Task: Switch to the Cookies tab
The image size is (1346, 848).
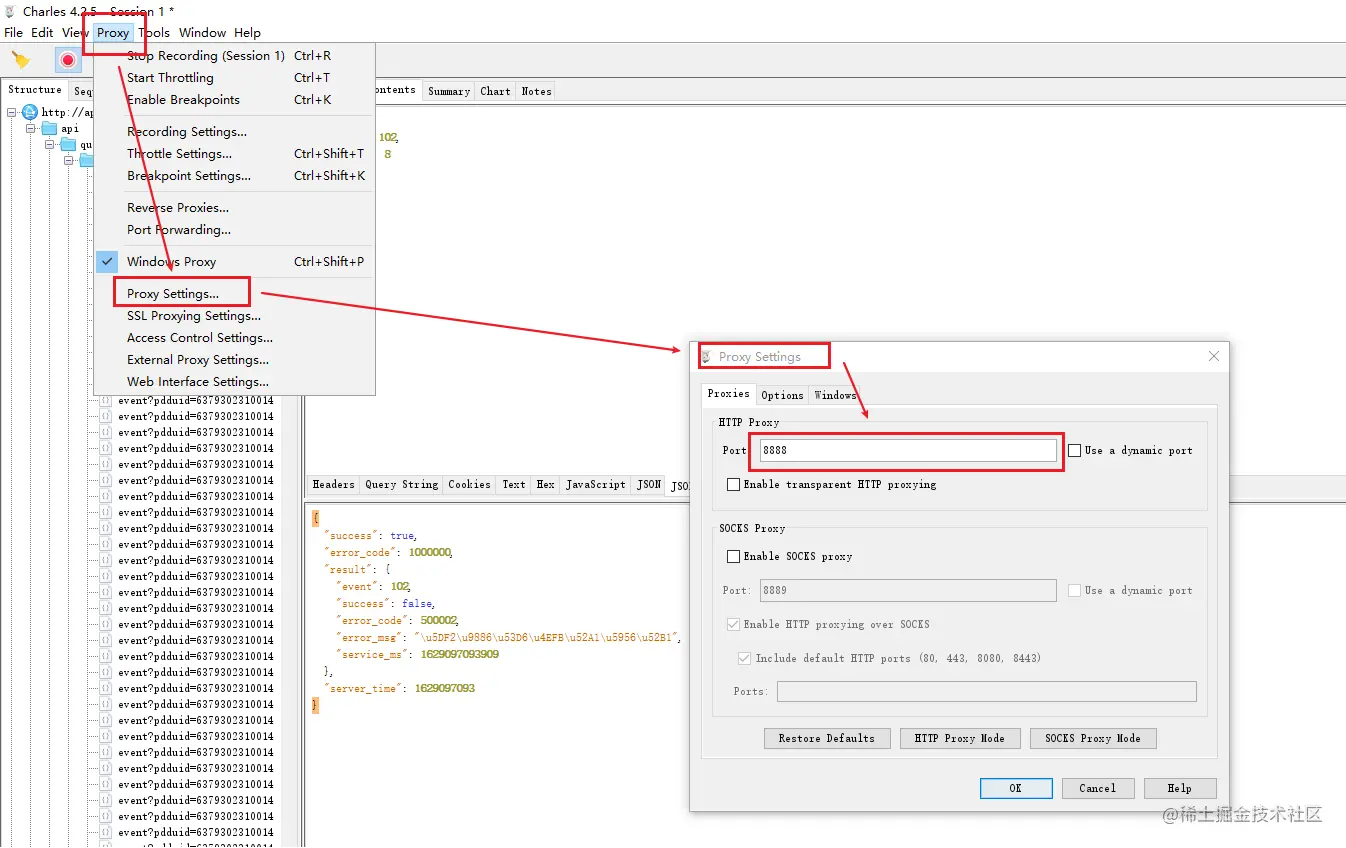Action: point(469,484)
